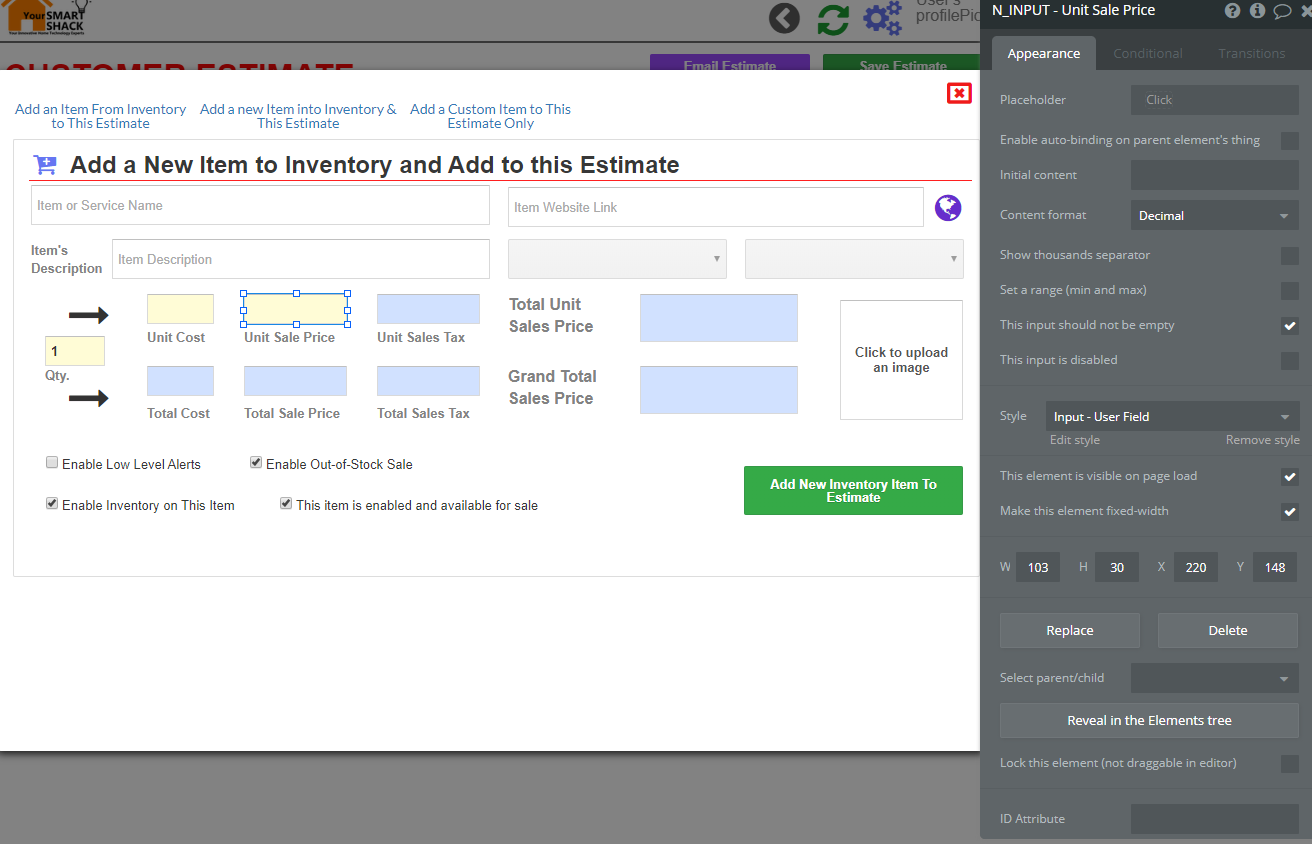Click Reveal in the Elements tree
1312x844 pixels.
[x=1149, y=720]
